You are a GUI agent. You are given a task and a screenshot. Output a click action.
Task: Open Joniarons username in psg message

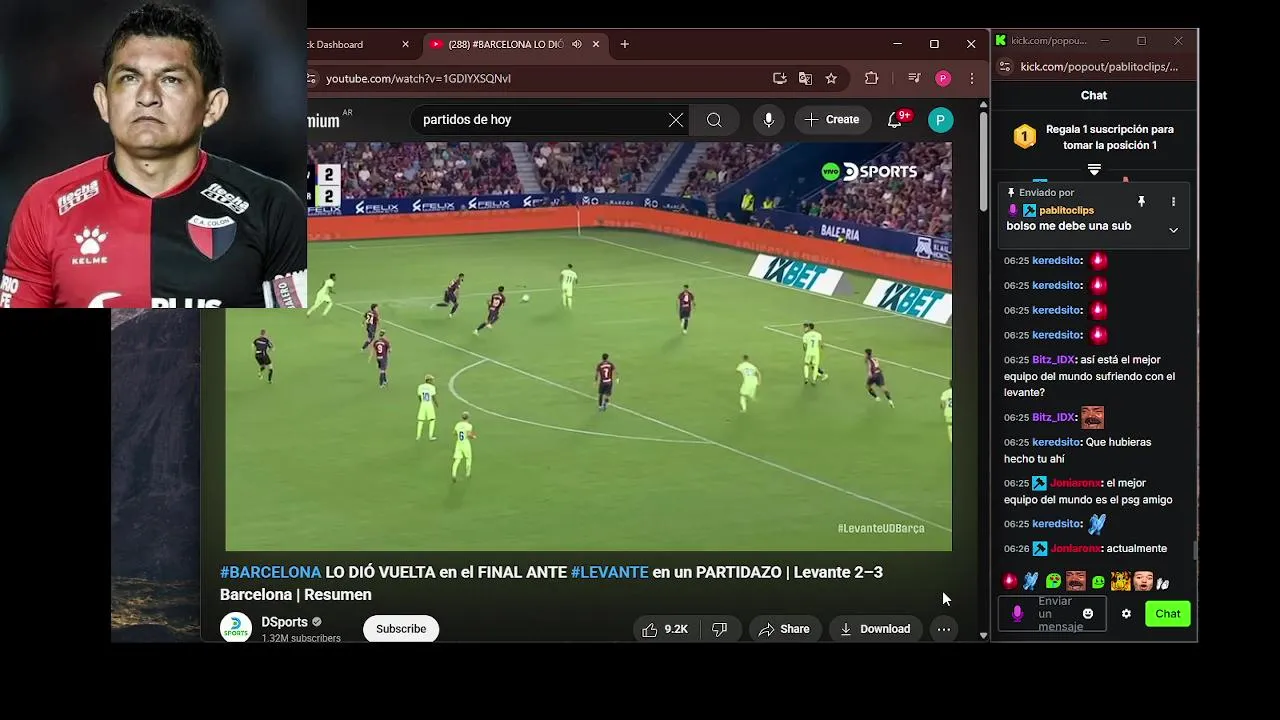click(x=1075, y=483)
